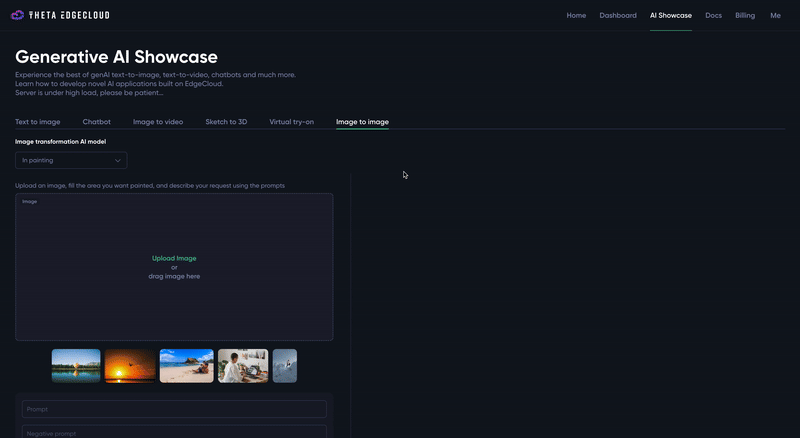The width and height of the screenshot is (800, 438).
Task: Select AI Showcase in top navigation
Action: point(670,15)
